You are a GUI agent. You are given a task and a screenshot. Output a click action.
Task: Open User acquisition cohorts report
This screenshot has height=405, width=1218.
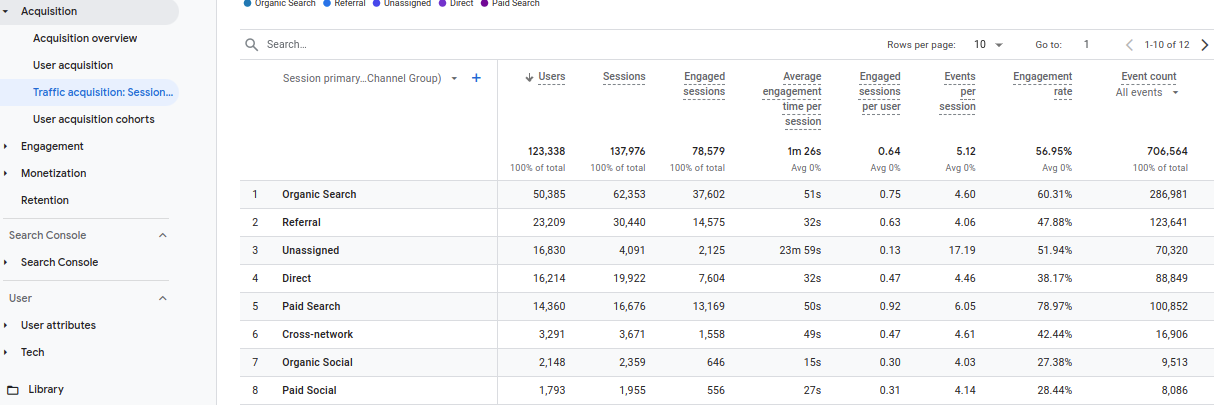click(x=93, y=119)
